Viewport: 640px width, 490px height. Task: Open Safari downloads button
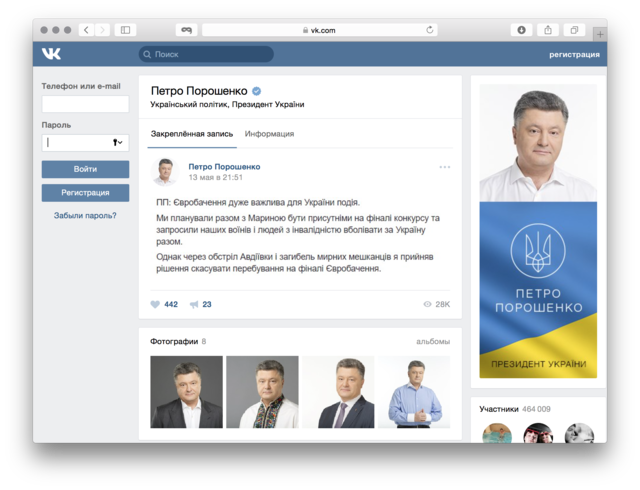[521, 30]
